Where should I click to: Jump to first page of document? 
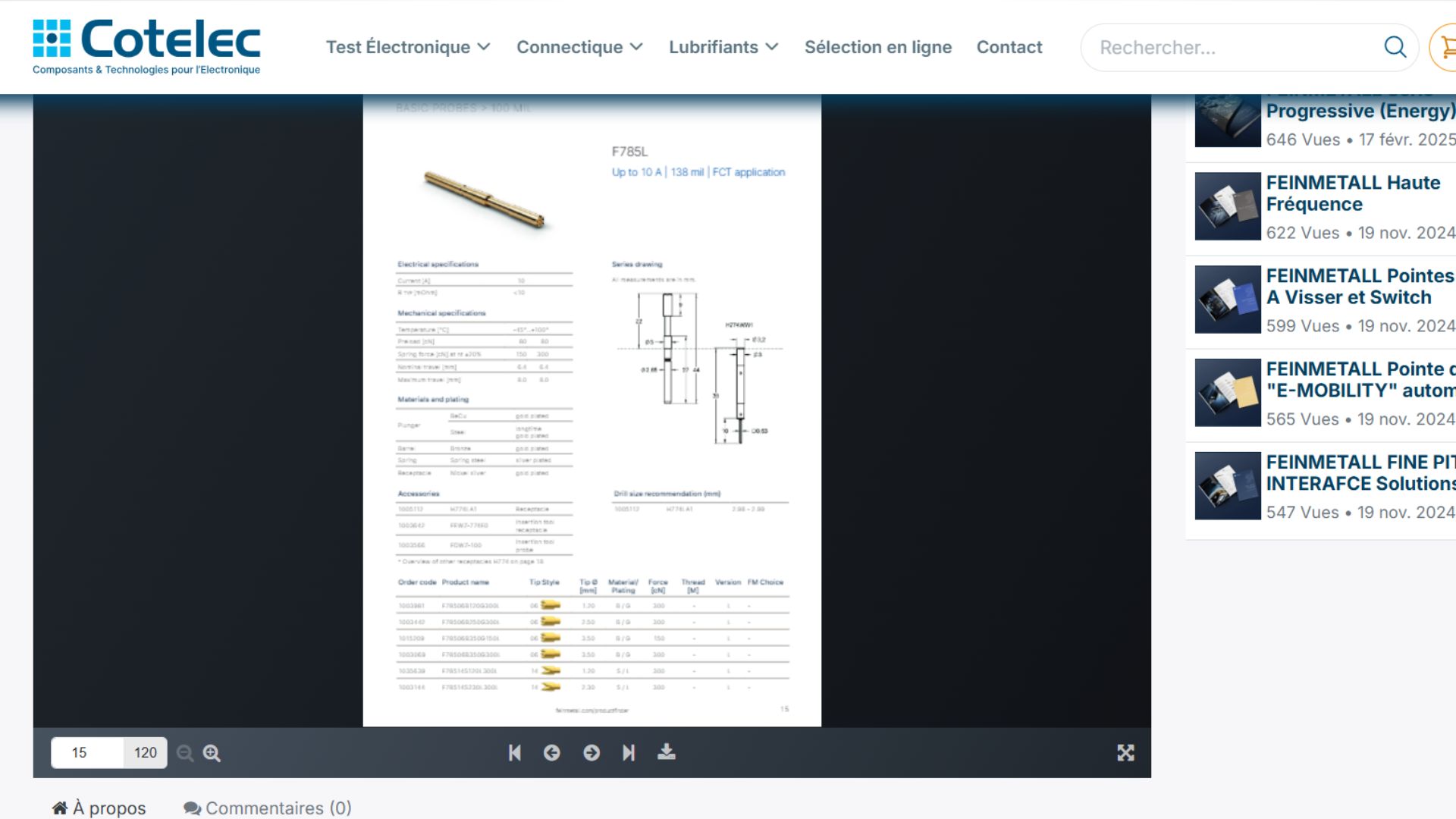514,752
